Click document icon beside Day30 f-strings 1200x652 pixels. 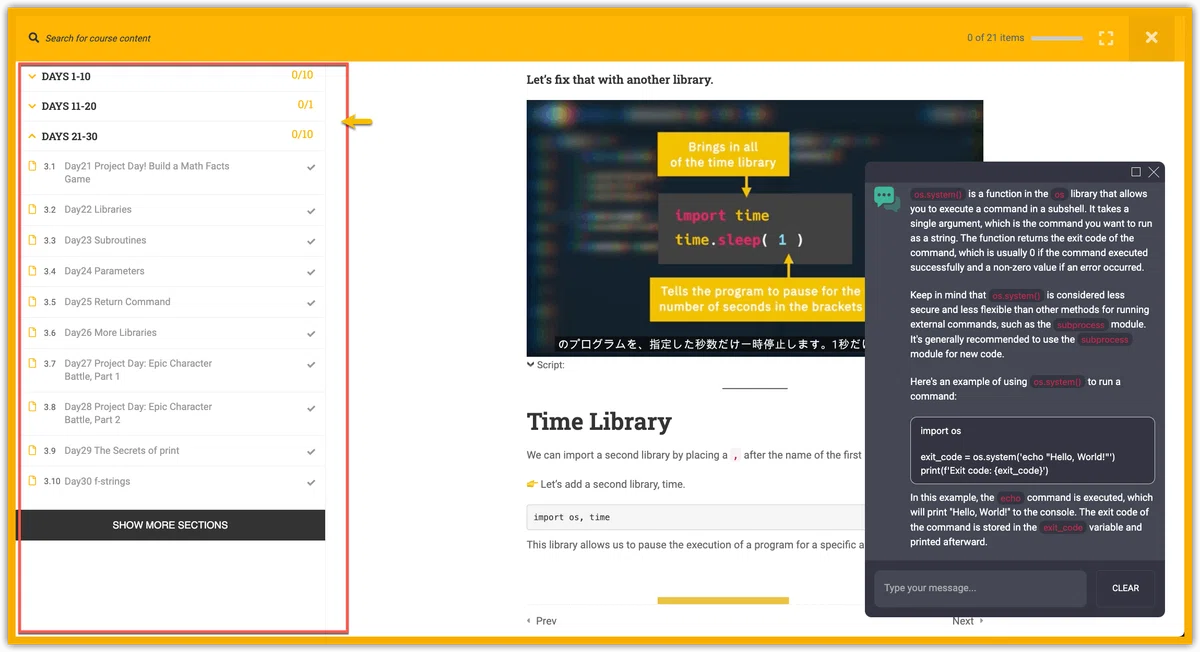tap(32, 482)
